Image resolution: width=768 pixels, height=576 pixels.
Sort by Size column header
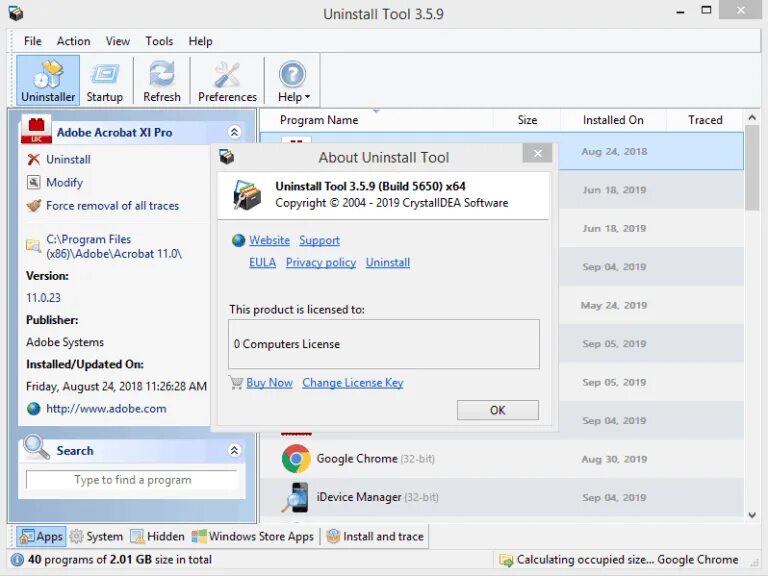pos(527,120)
